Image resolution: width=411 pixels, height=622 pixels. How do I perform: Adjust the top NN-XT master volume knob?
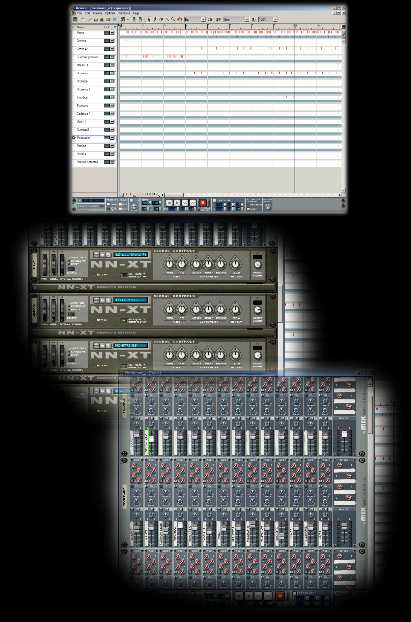[x=257, y=265]
